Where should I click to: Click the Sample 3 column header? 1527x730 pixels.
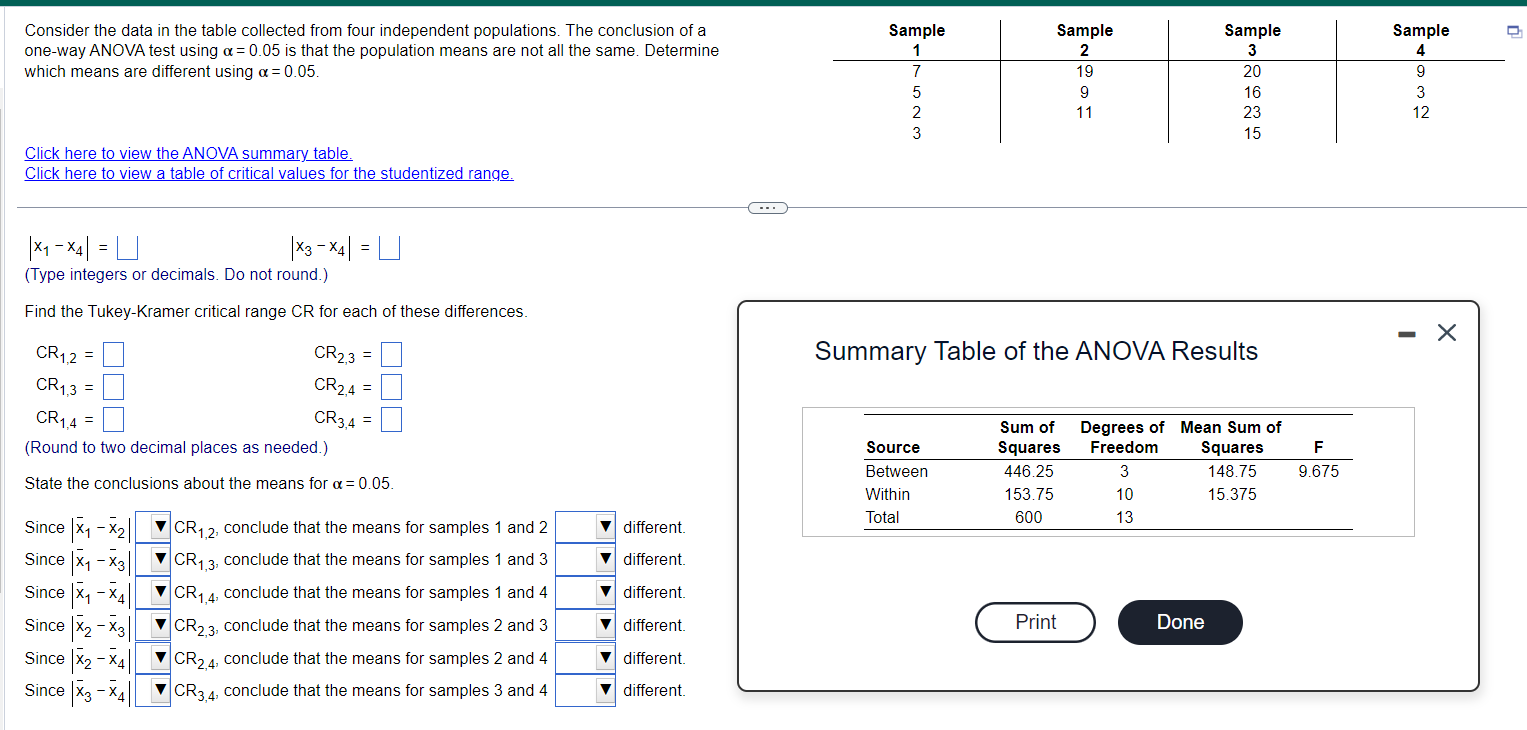click(x=1252, y=41)
